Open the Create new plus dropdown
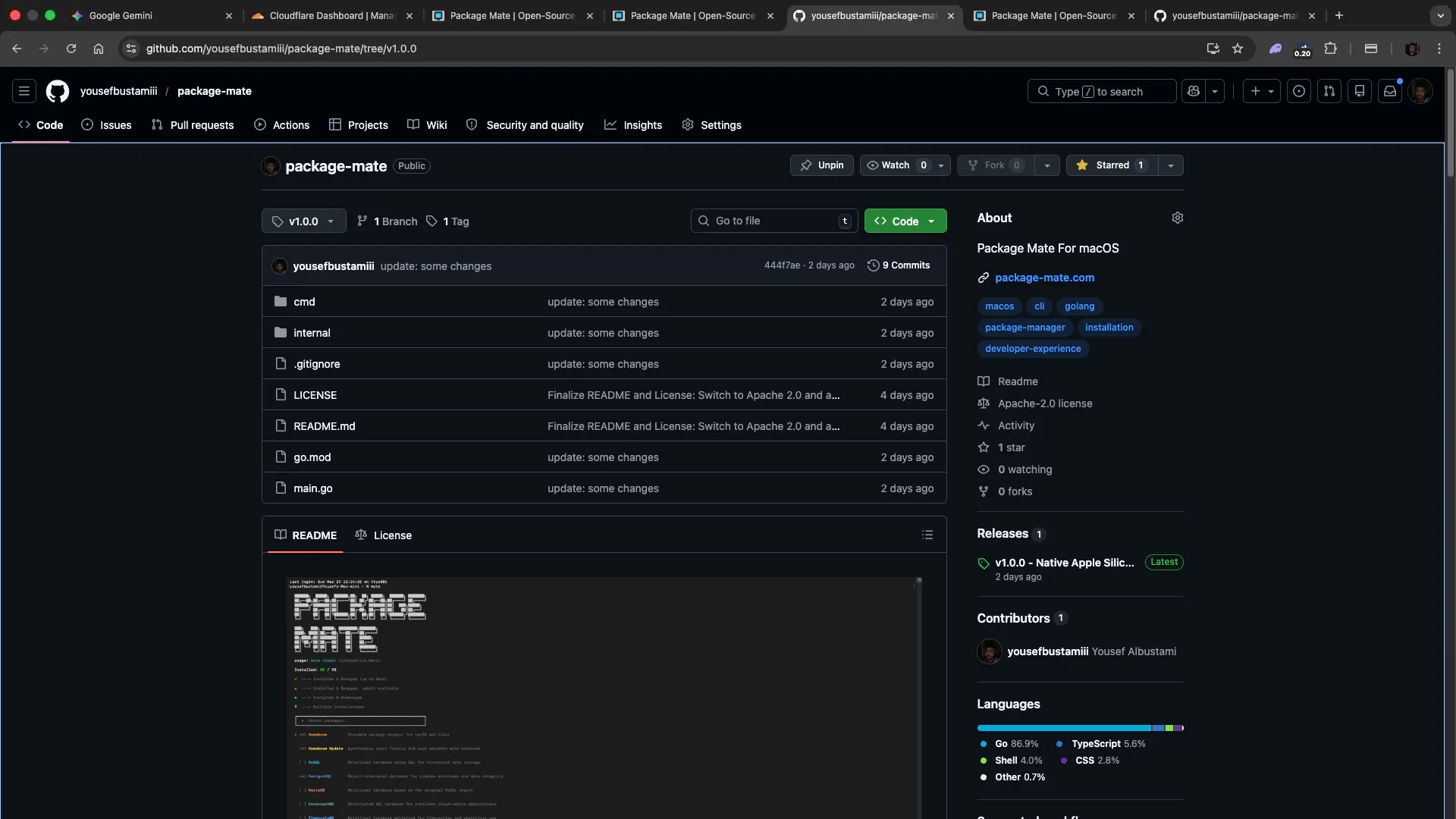Screen dimensions: 1456x819 [1262, 91]
